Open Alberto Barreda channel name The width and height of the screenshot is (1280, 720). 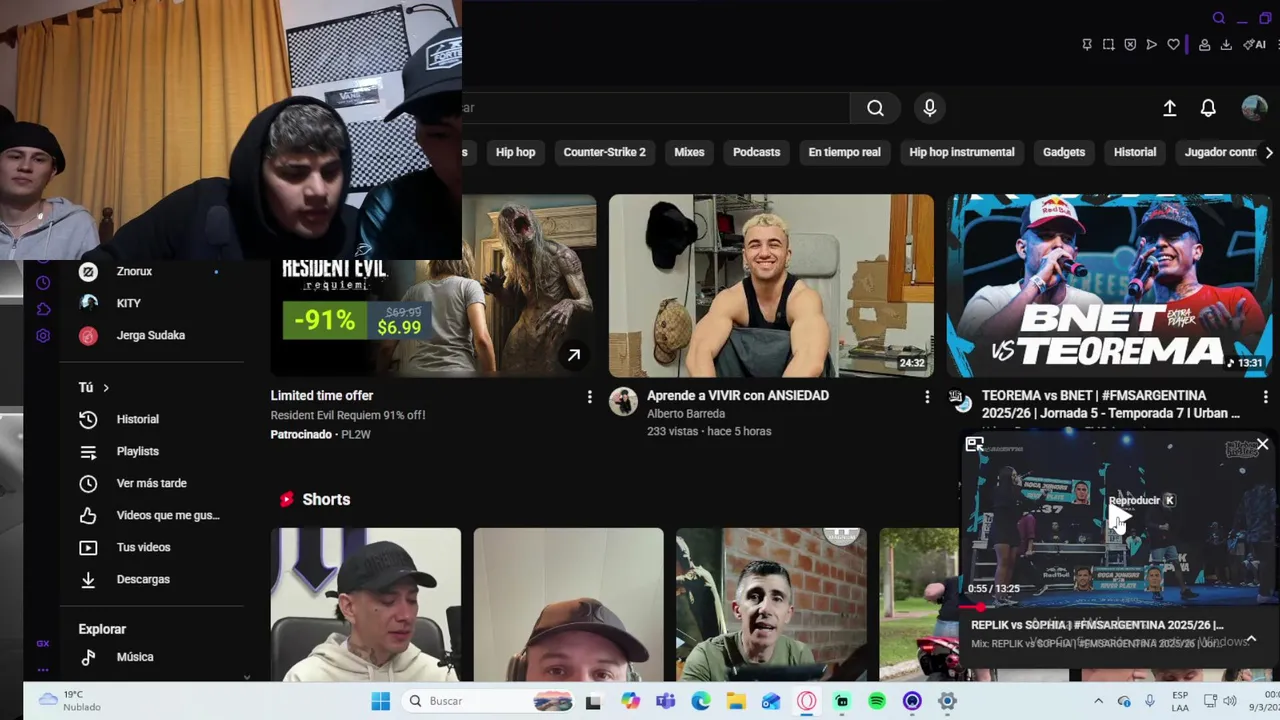(686, 414)
